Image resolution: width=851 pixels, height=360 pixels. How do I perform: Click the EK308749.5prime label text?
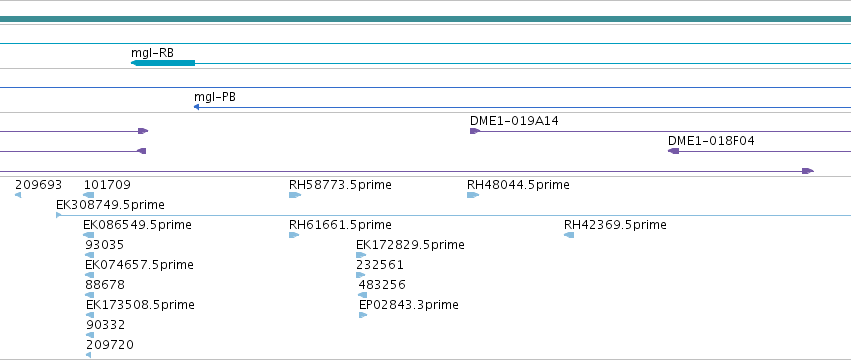(110, 205)
